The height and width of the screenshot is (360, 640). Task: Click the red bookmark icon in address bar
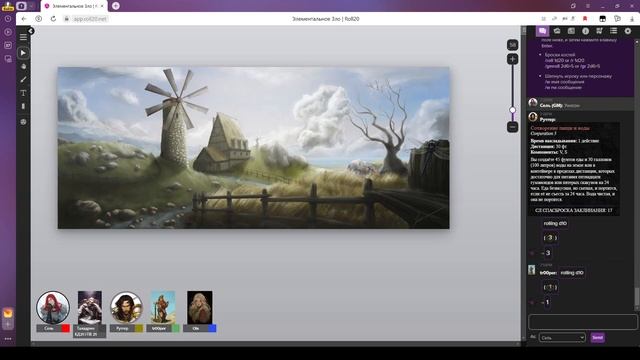(585, 19)
